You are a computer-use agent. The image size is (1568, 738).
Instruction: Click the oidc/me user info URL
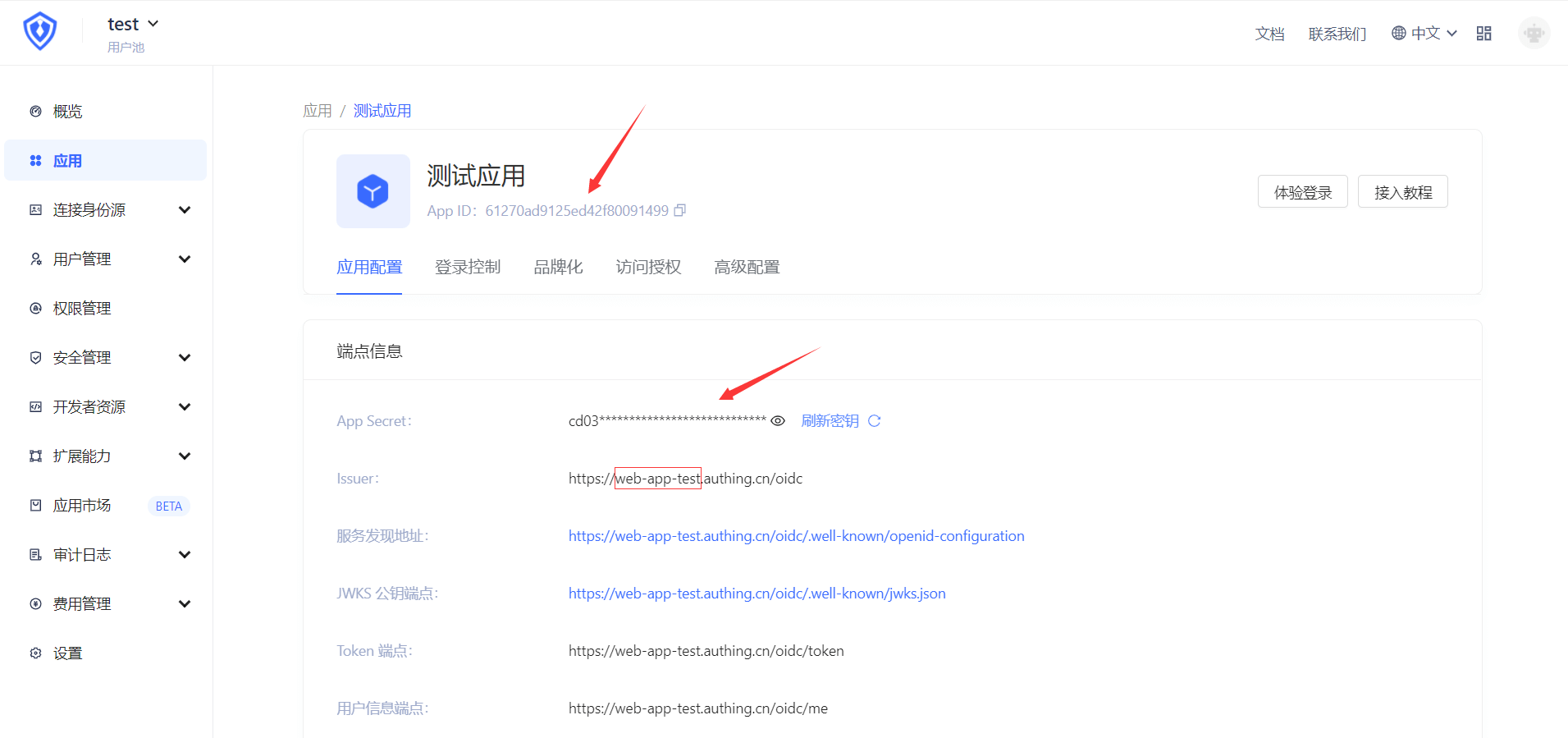pyautogui.click(x=697, y=708)
